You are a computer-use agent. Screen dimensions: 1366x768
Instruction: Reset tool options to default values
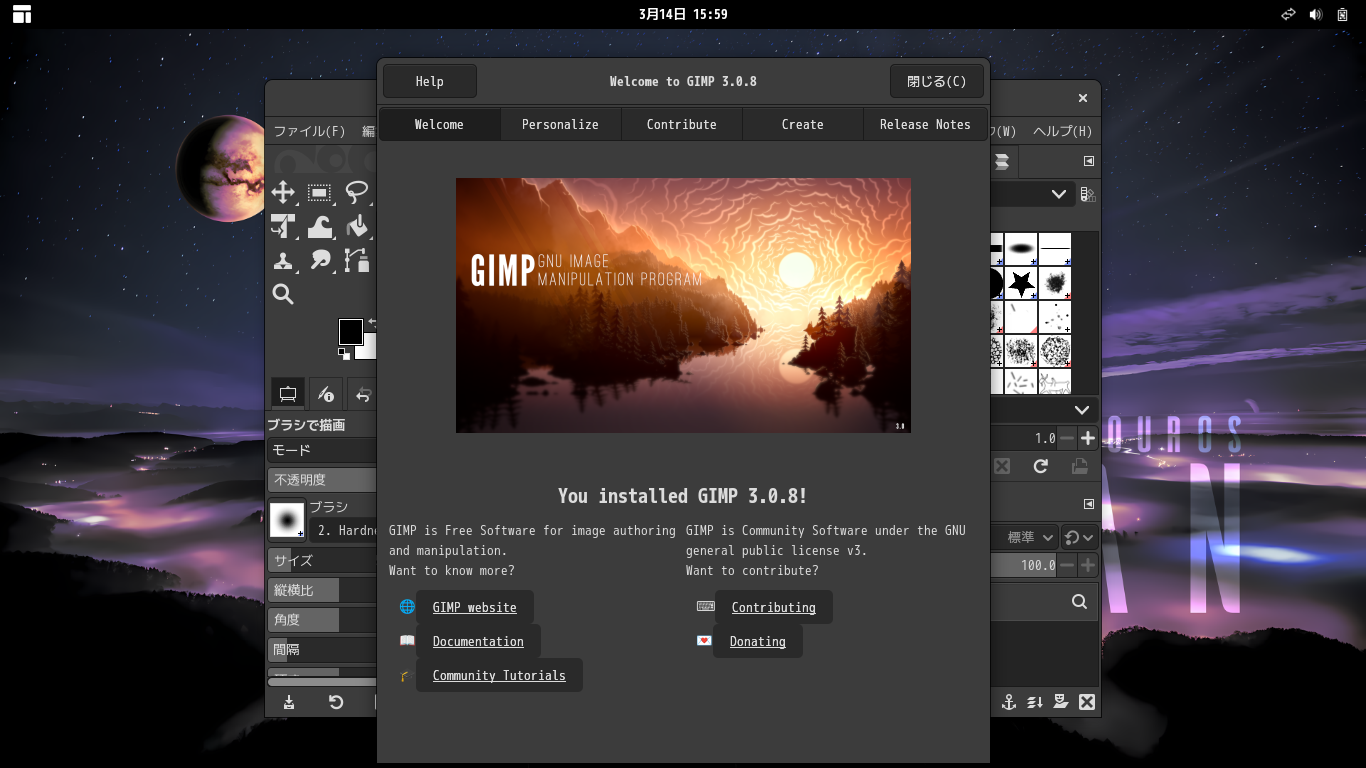tap(336, 702)
